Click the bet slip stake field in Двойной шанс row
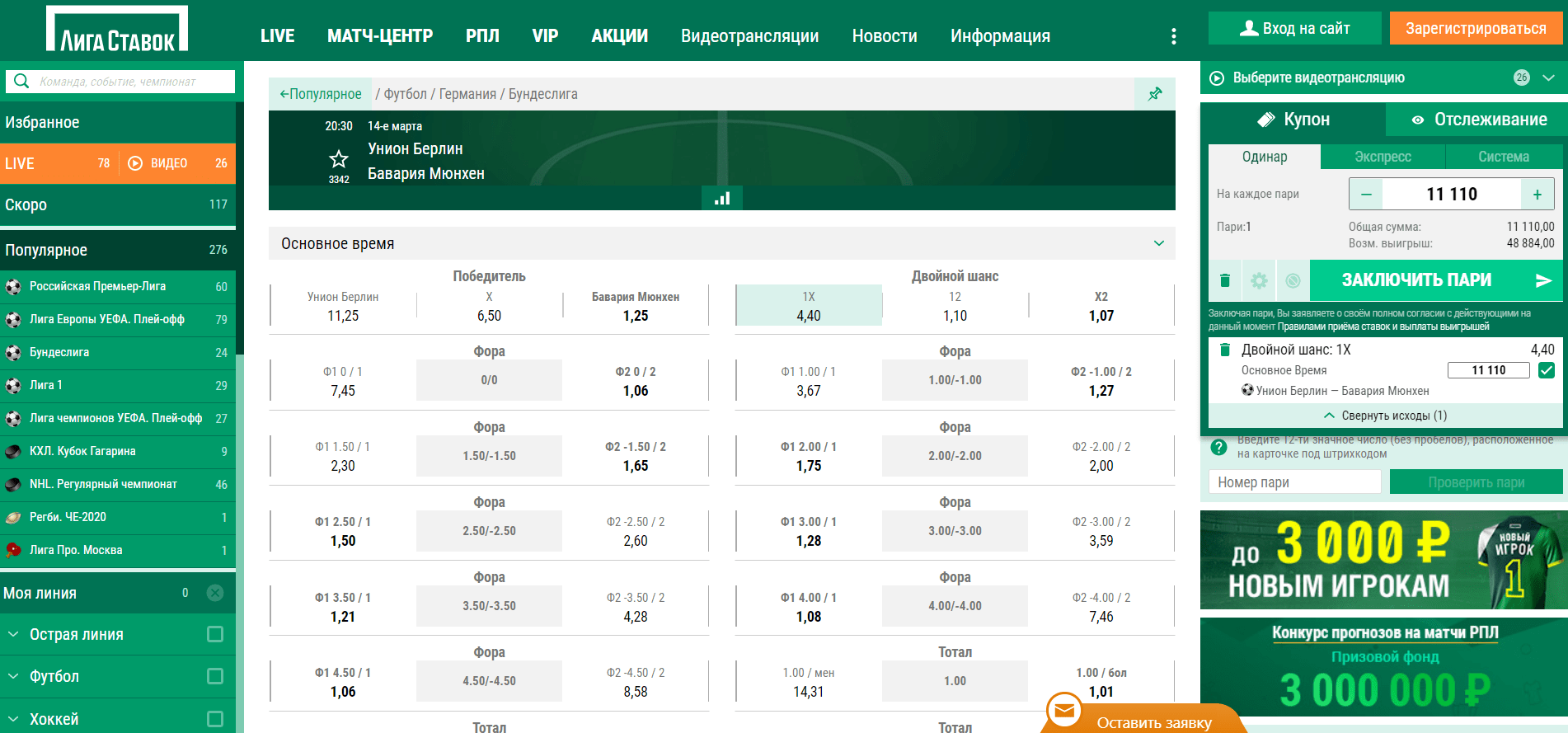Image resolution: width=1568 pixels, height=733 pixels. click(1489, 370)
